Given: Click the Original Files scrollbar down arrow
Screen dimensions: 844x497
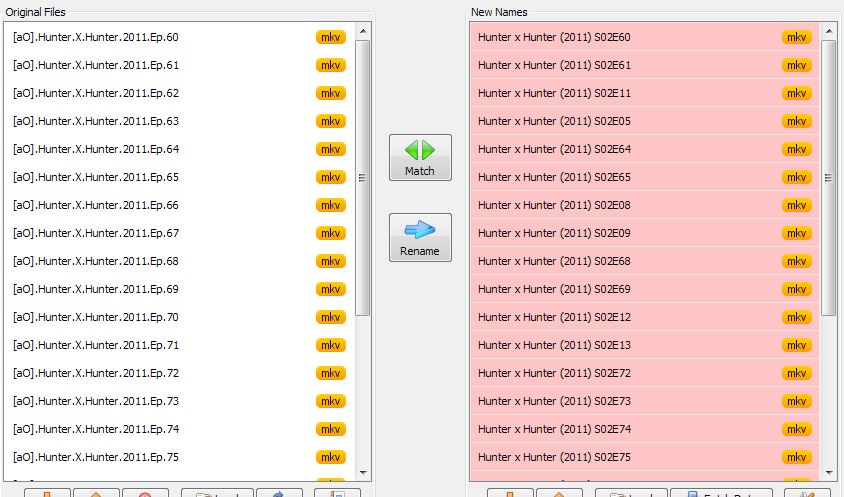Looking at the screenshot, I should 363,473.
